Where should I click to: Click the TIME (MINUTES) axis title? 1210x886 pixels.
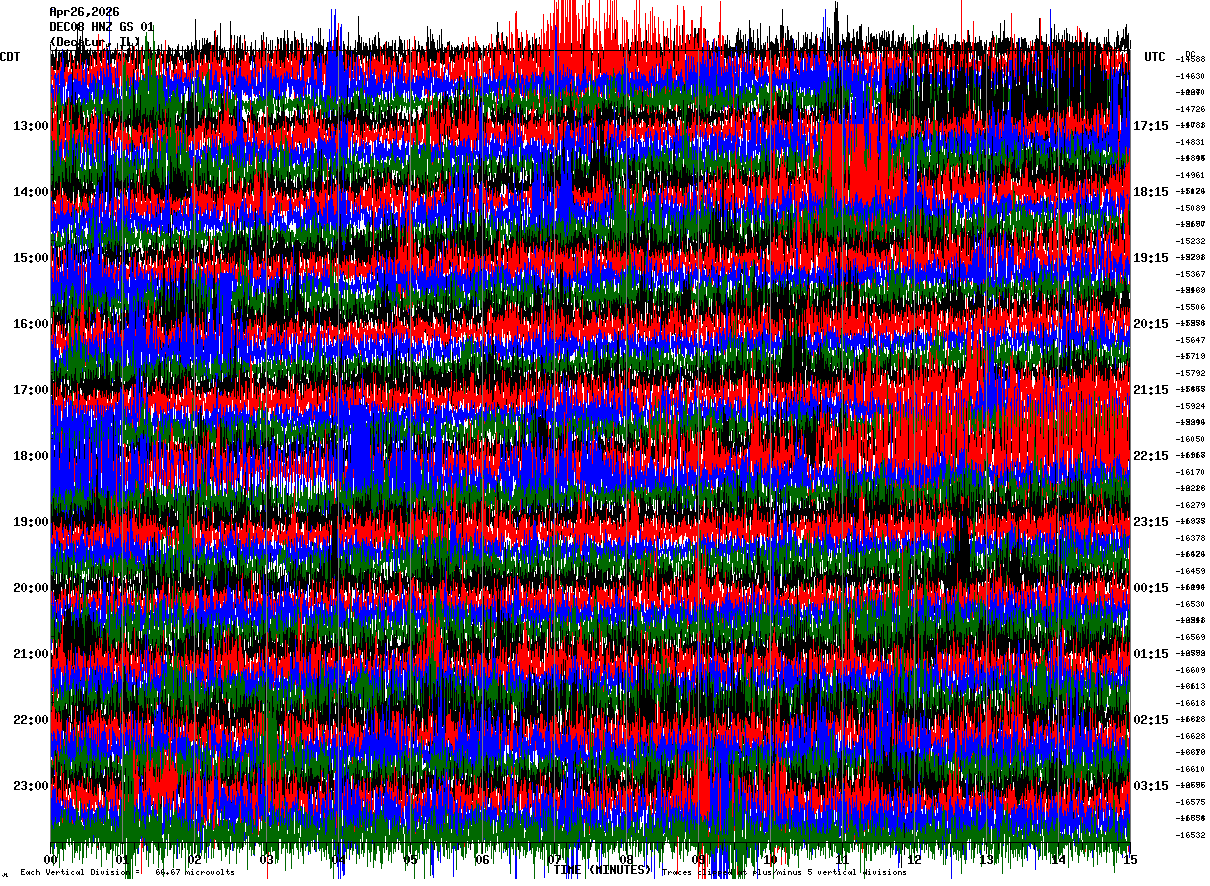[603, 870]
